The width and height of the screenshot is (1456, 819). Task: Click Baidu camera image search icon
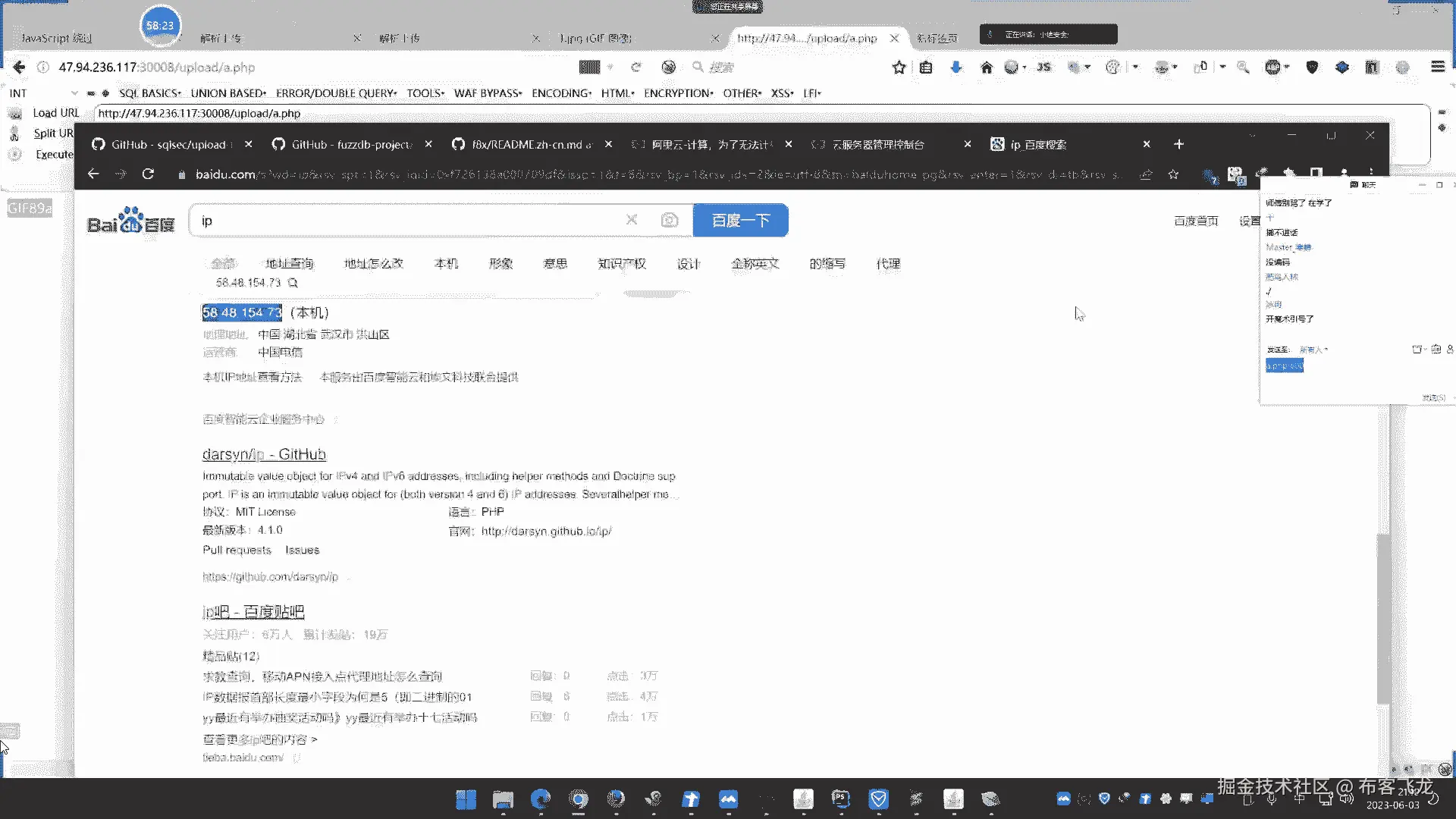click(x=669, y=220)
